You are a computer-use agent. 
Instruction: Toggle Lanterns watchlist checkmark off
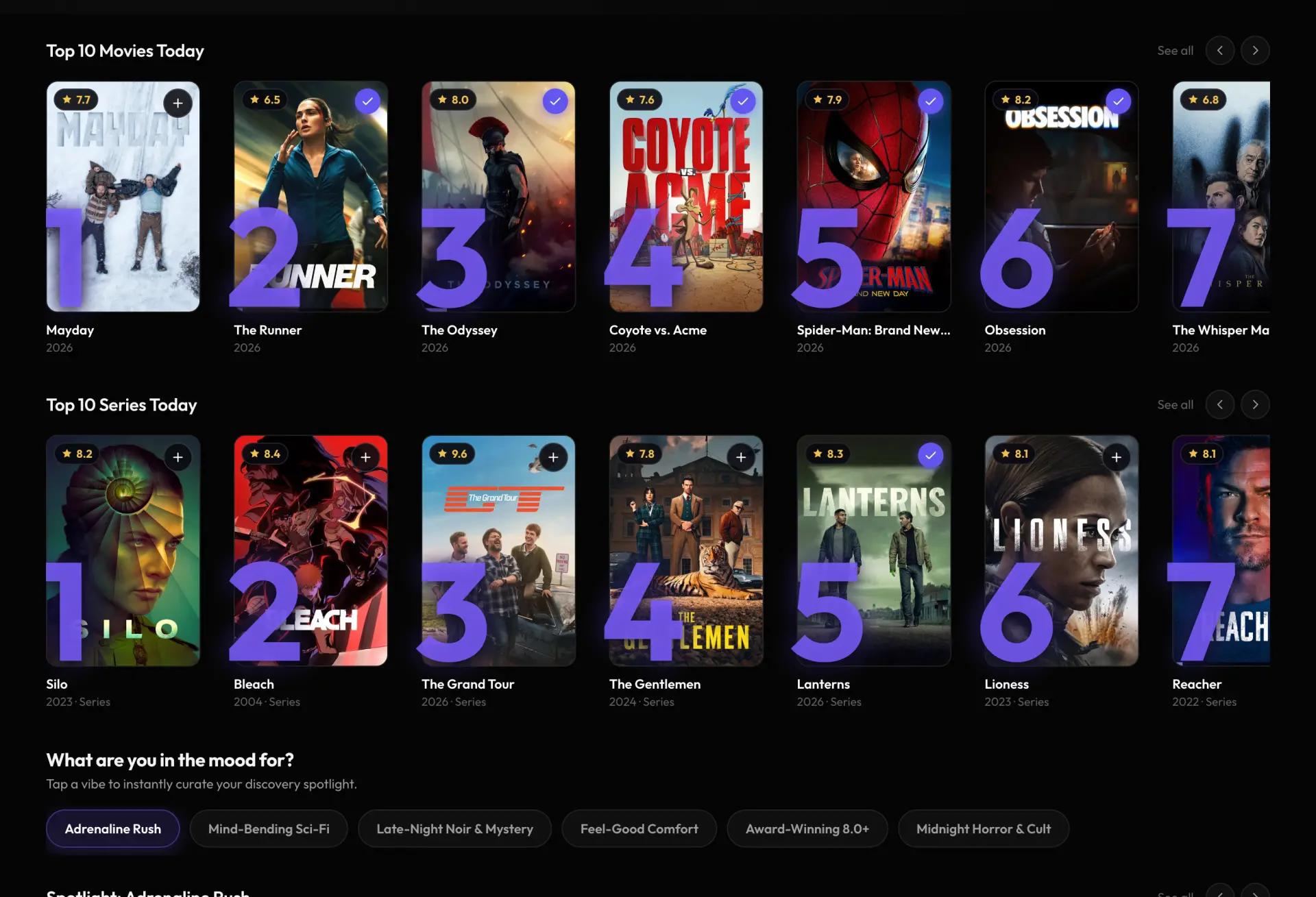tap(930, 455)
